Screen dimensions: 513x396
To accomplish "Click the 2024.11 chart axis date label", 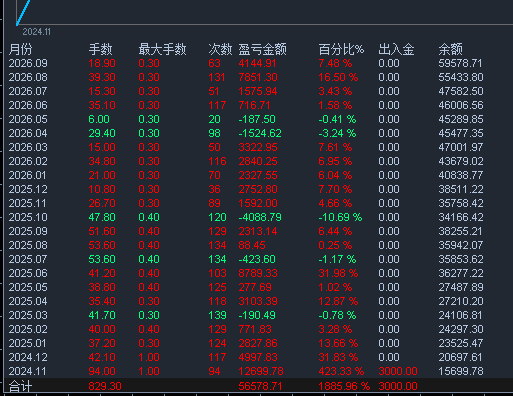I will pyautogui.click(x=37, y=32).
